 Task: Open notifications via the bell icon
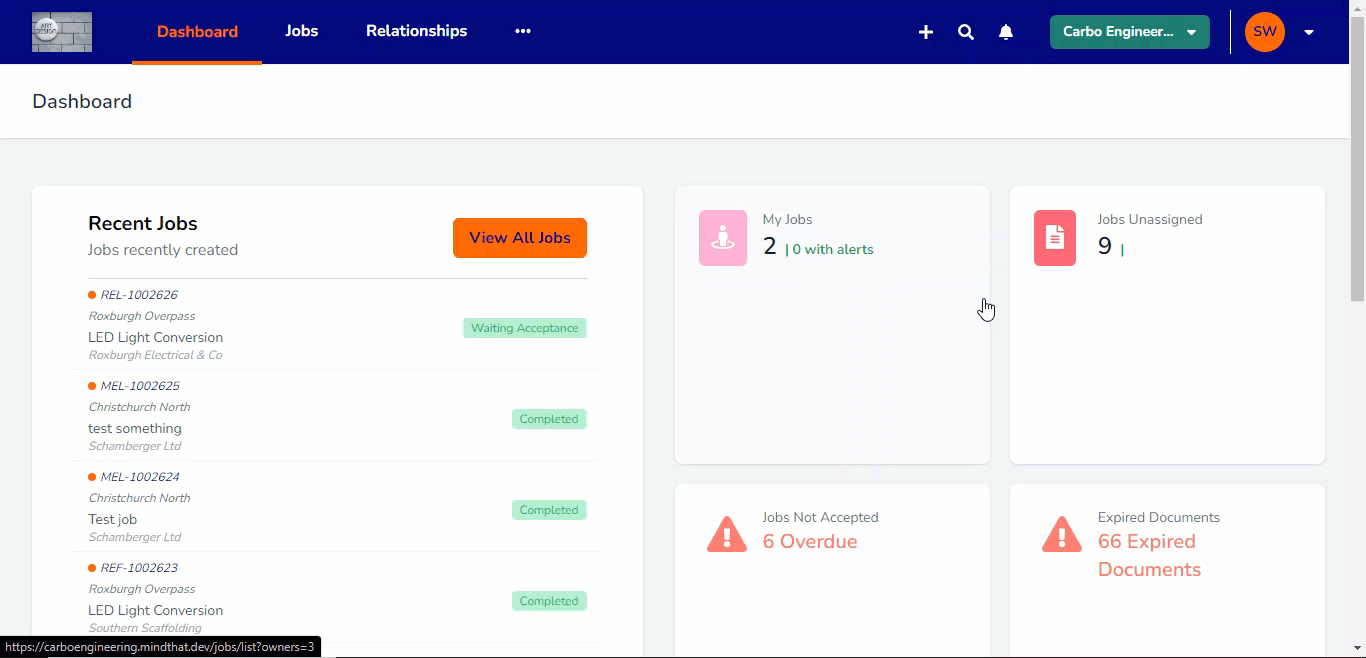click(x=1006, y=32)
